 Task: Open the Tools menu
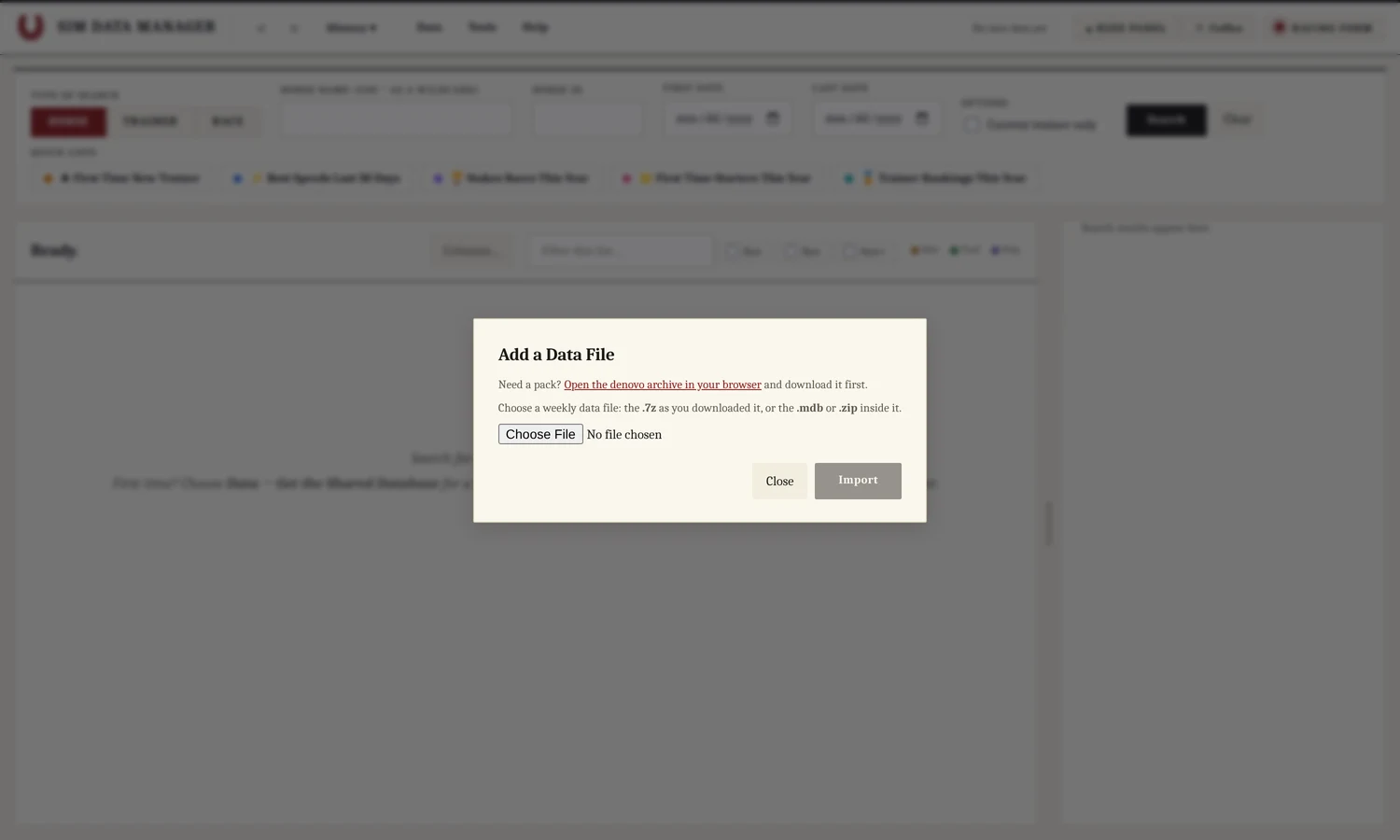(482, 27)
